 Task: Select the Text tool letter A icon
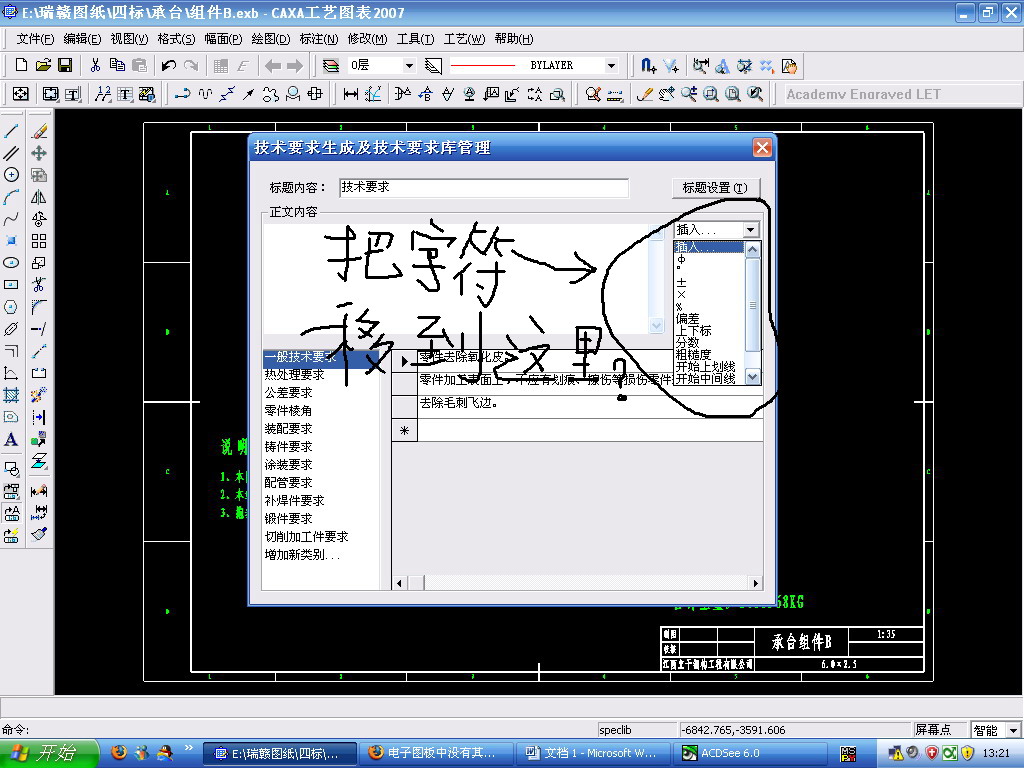click(x=11, y=440)
